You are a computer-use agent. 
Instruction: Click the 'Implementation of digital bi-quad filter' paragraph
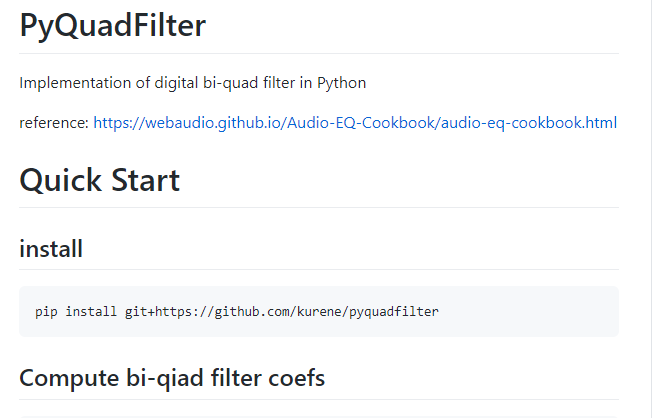[192, 83]
